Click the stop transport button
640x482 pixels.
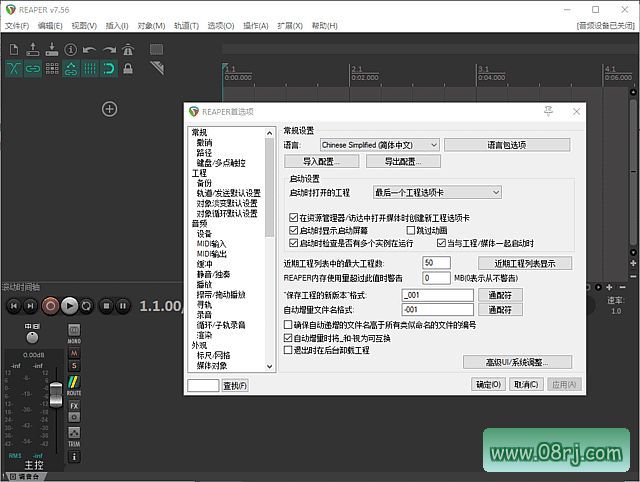[x=107, y=306]
